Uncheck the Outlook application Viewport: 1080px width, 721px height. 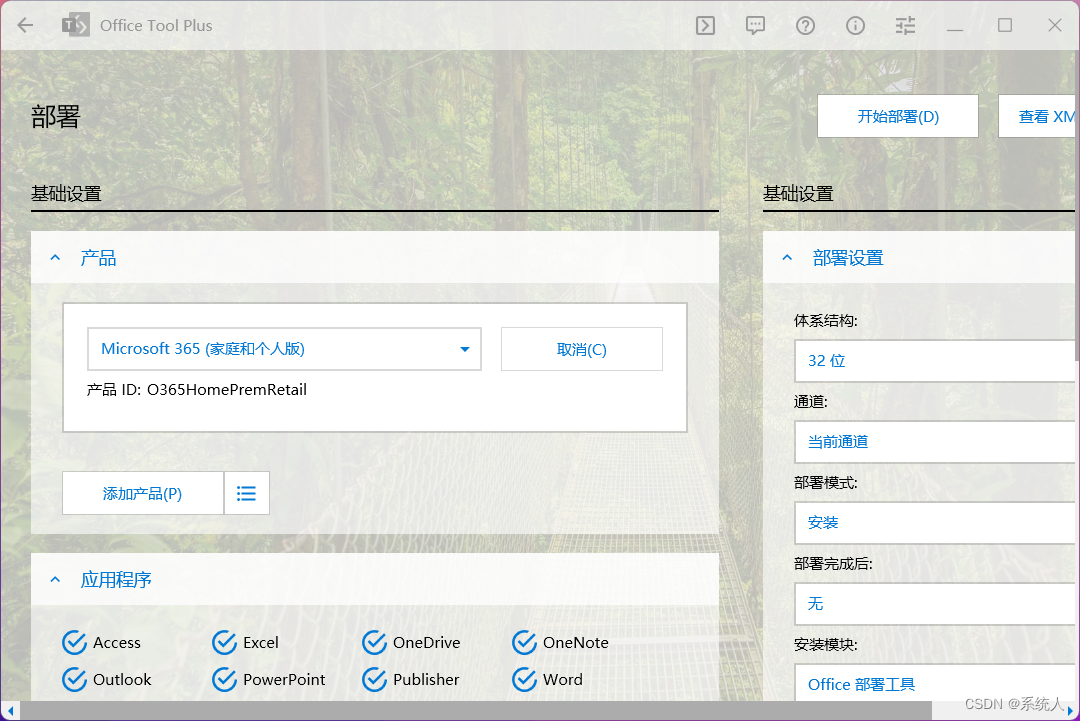coord(74,680)
